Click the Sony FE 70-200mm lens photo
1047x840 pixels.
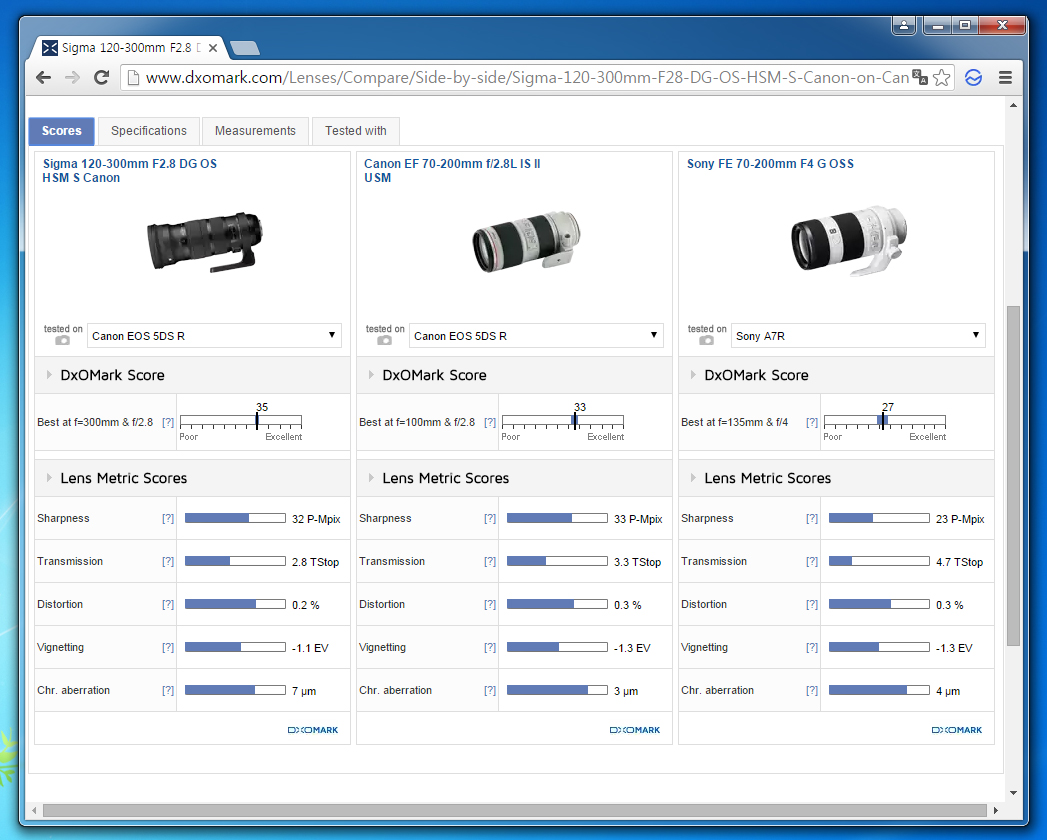pos(849,241)
